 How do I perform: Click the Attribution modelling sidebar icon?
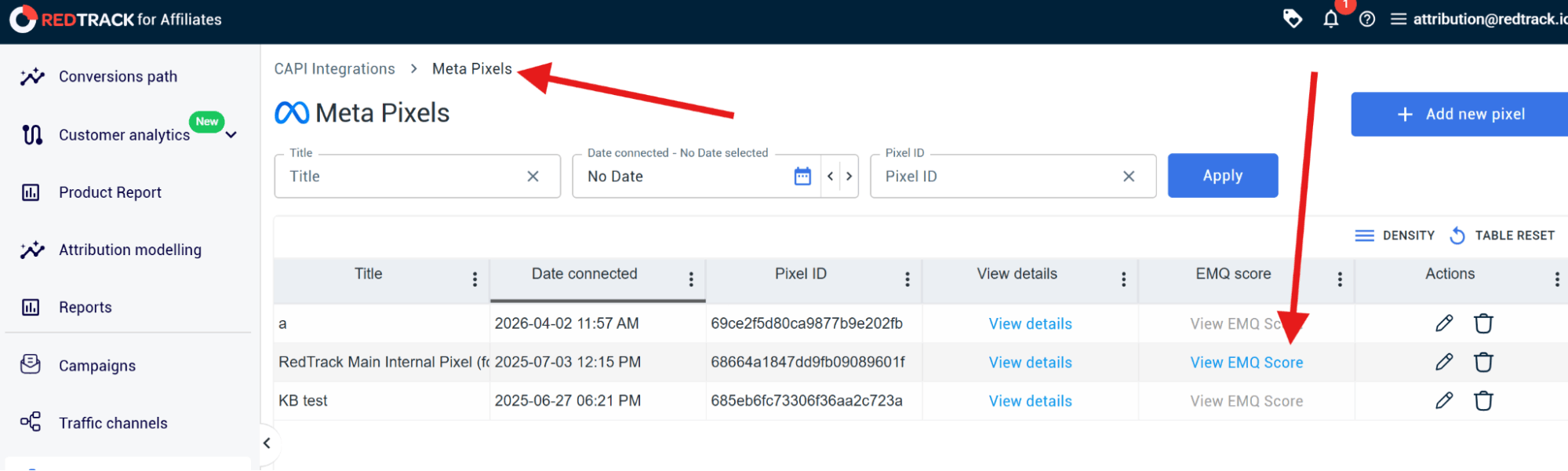coord(32,250)
